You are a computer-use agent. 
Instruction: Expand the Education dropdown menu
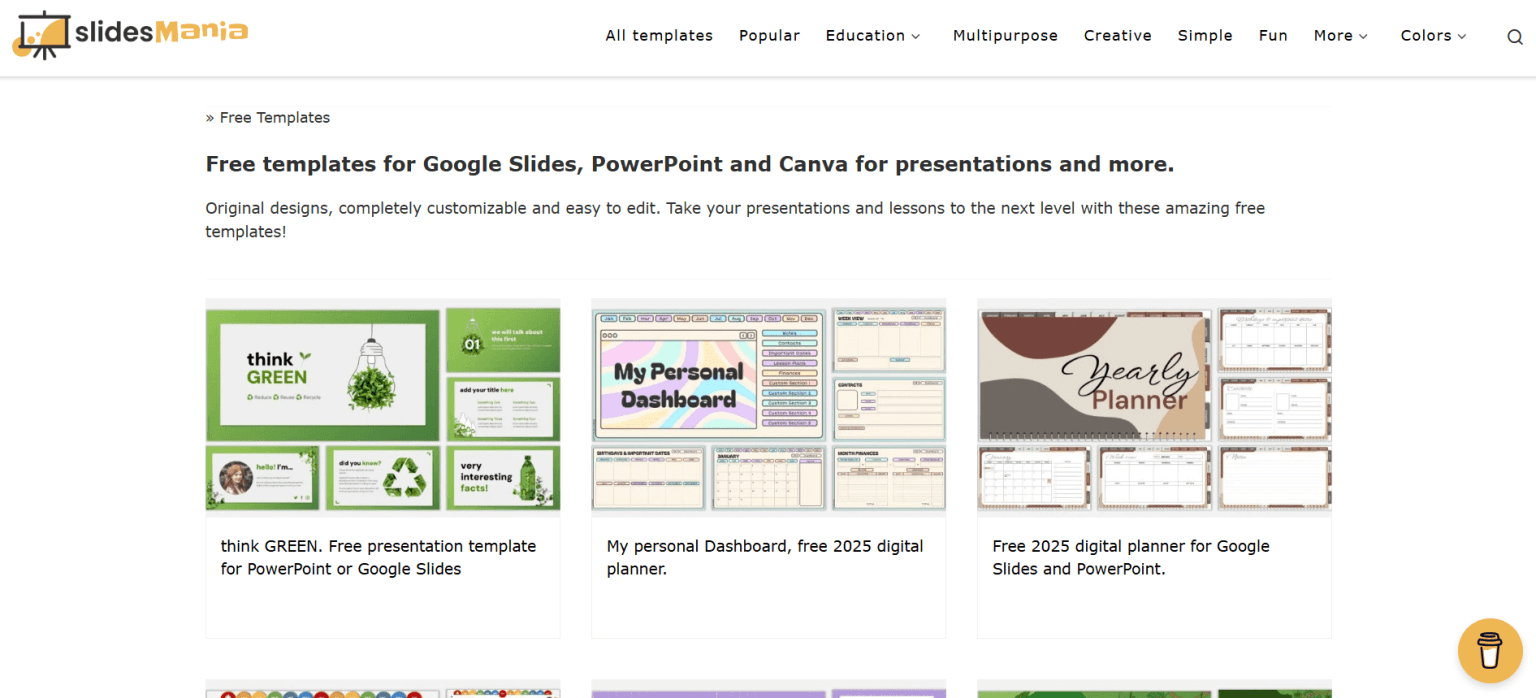pyautogui.click(x=873, y=36)
